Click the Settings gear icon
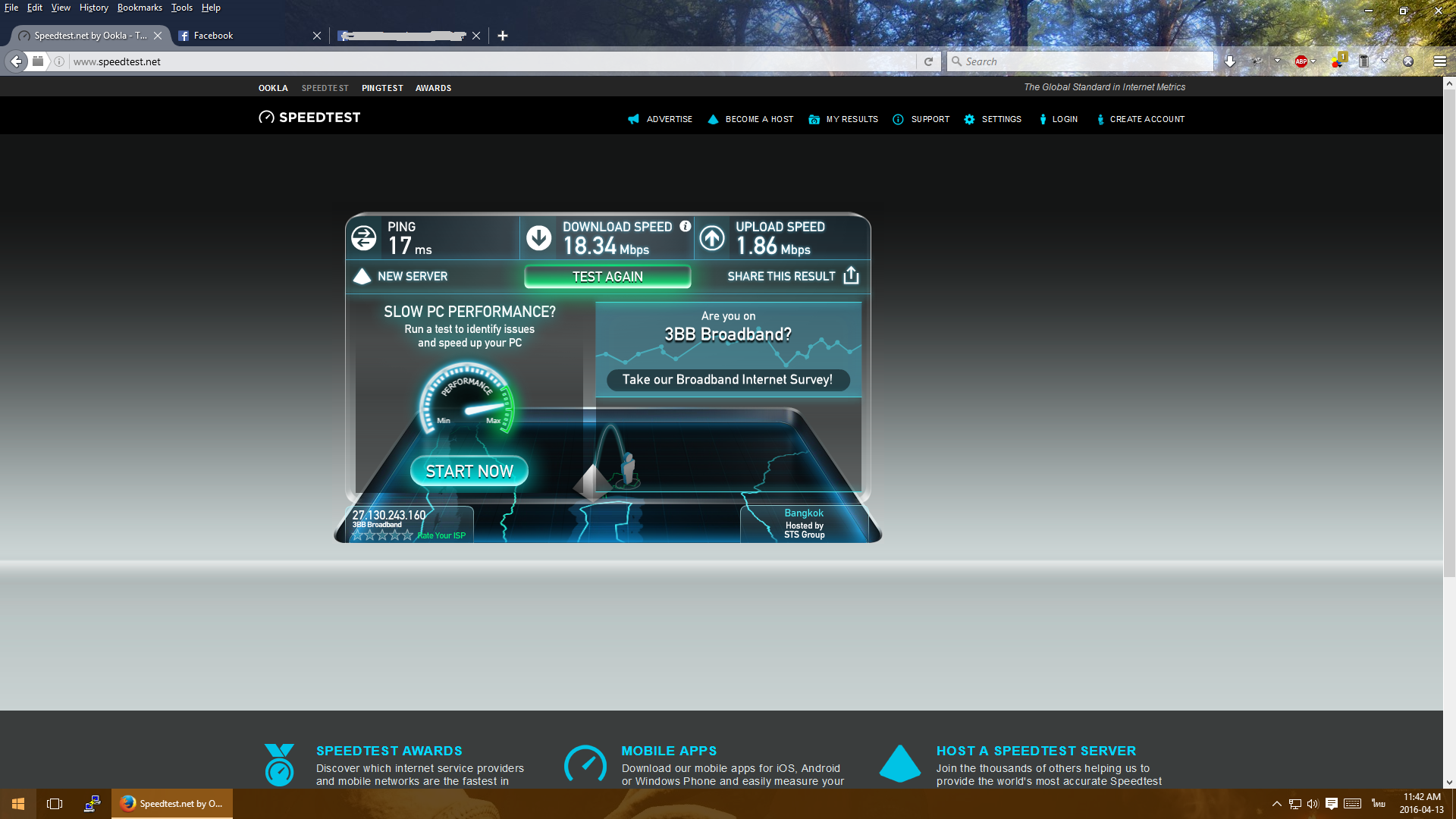 coord(969,119)
